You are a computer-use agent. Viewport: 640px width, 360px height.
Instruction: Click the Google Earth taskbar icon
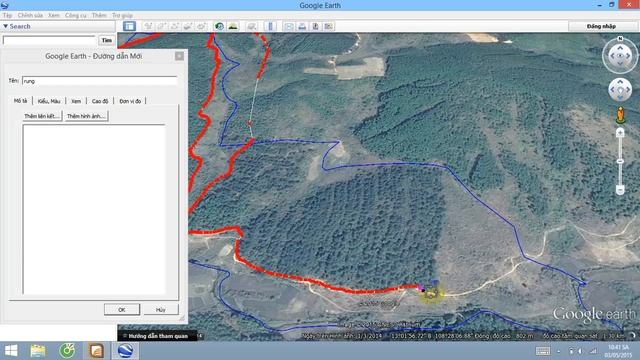(125, 351)
